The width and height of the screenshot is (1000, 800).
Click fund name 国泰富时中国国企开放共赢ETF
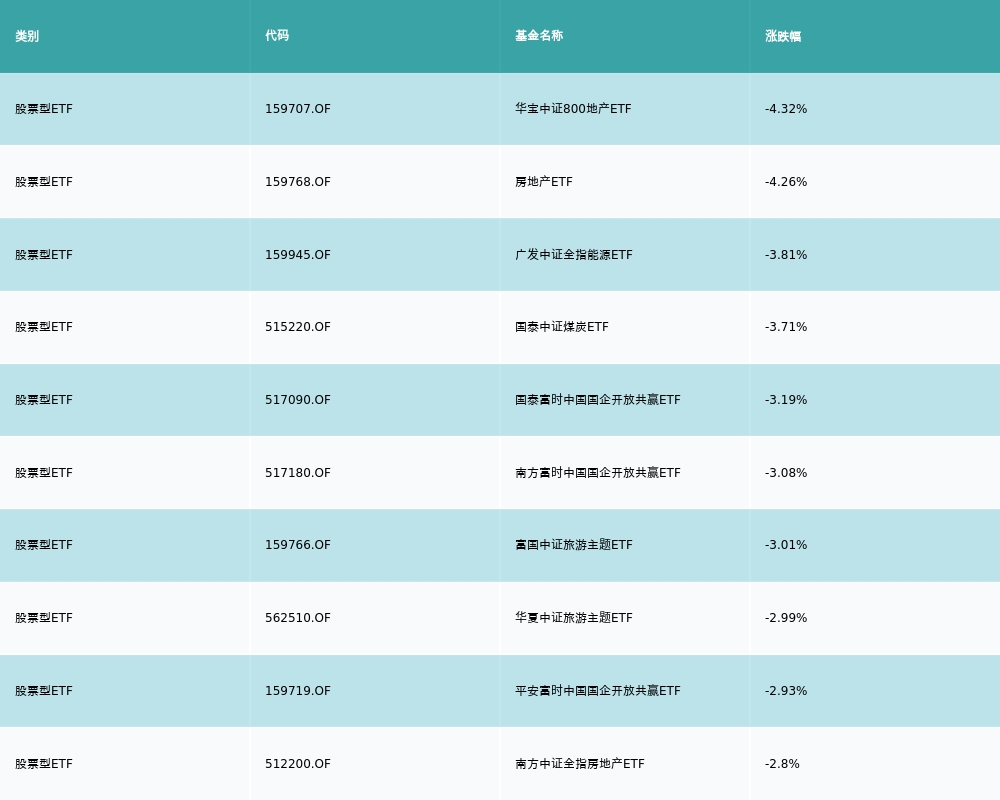tap(598, 400)
